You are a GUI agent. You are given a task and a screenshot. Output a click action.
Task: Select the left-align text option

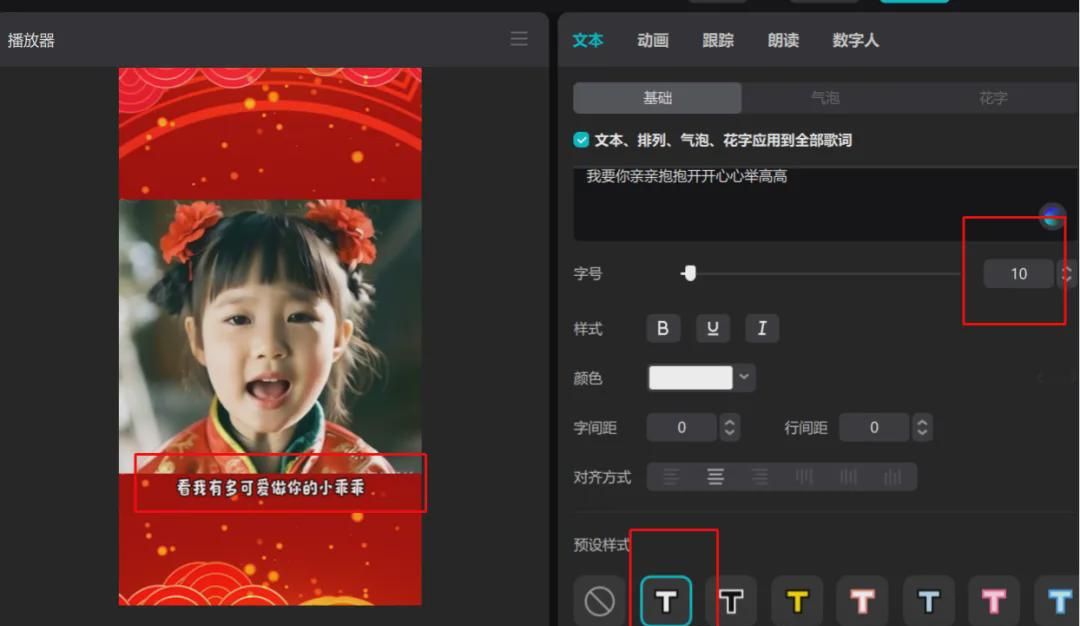tap(670, 477)
